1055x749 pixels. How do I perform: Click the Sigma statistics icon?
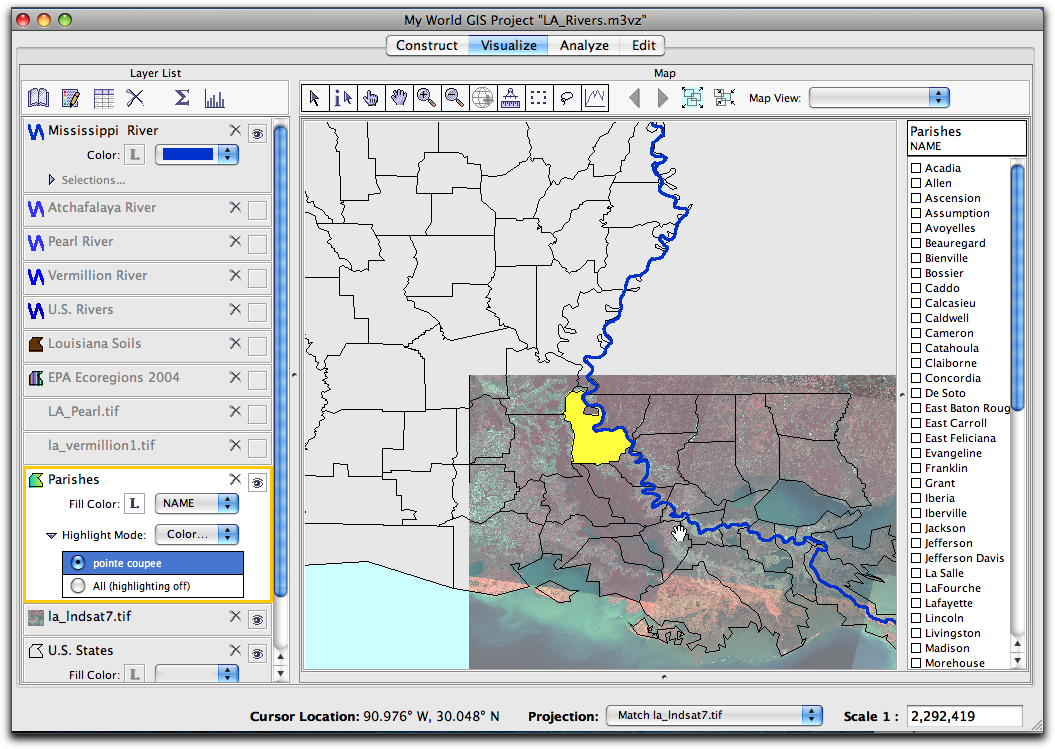(x=183, y=98)
